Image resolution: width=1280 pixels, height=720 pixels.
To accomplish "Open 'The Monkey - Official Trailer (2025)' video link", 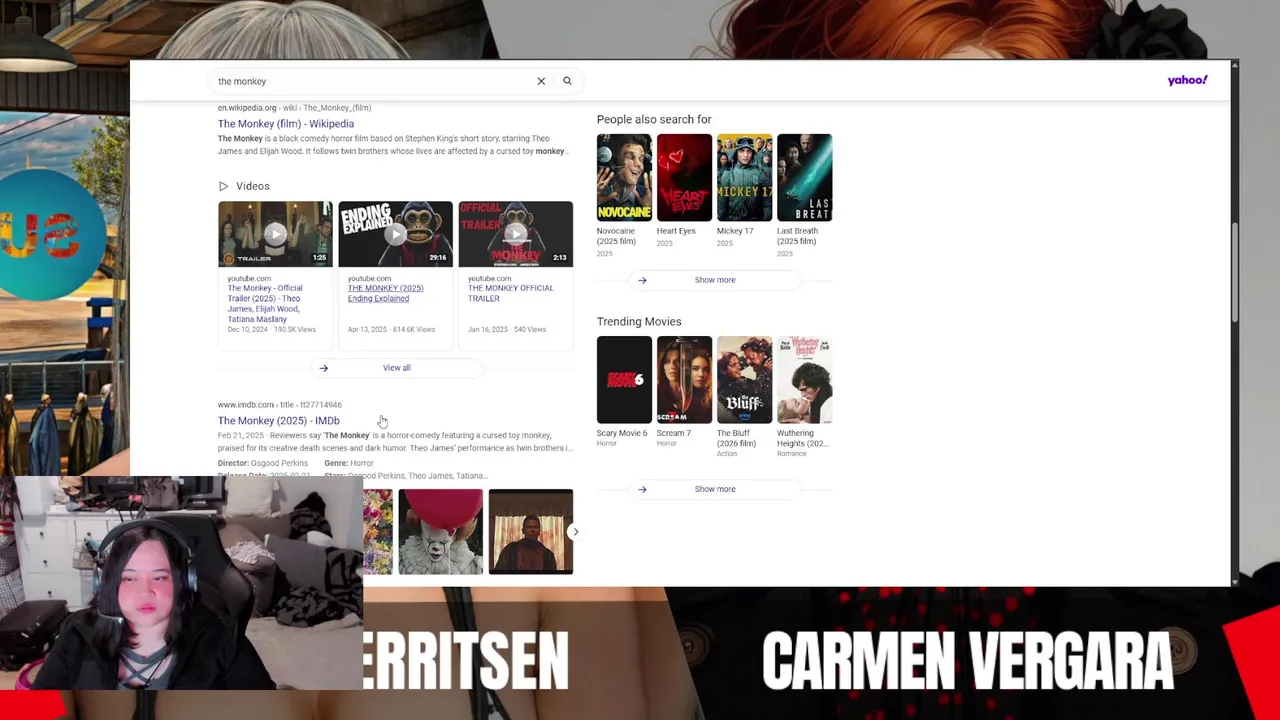I will 267,303.
